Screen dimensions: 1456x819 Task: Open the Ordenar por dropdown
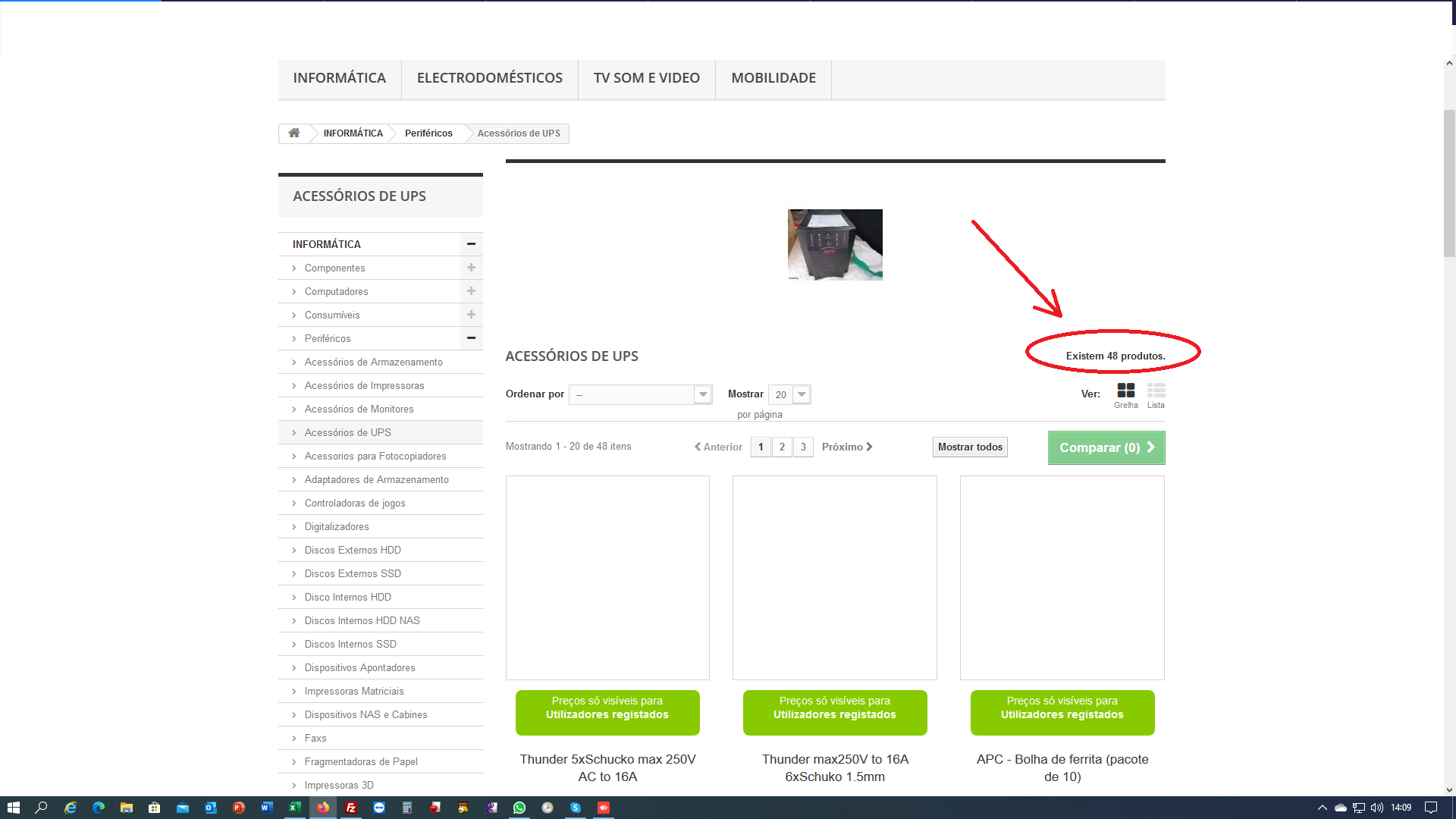[640, 394]
